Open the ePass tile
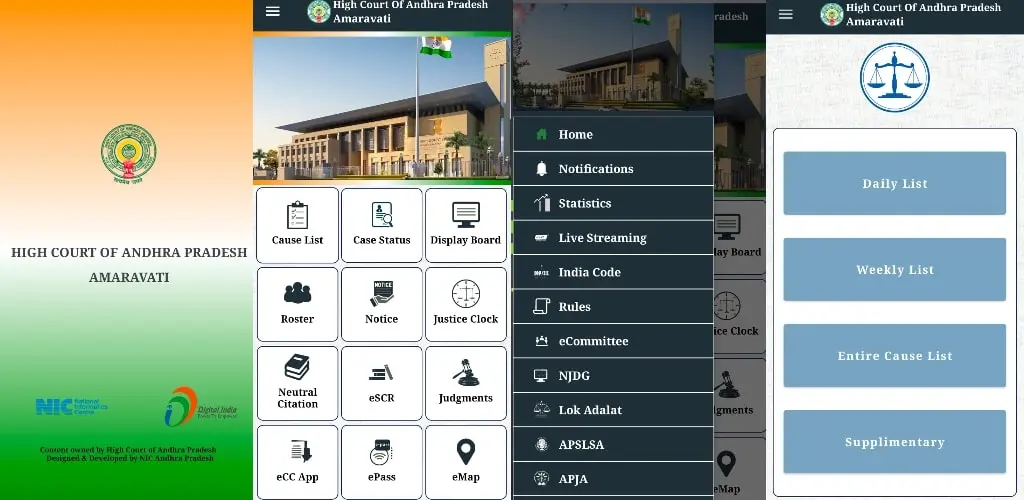 (x=381, y=462)
